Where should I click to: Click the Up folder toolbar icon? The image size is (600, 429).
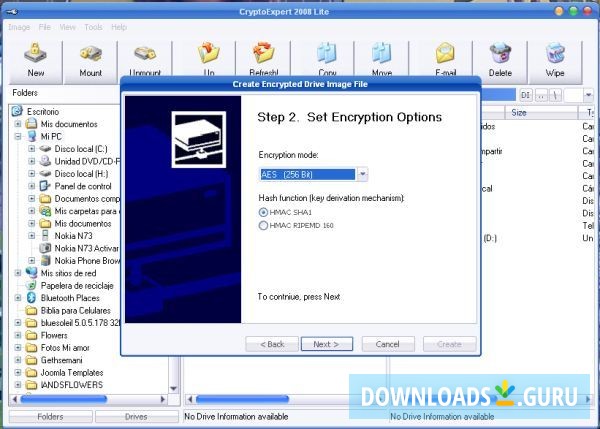tap(209, 59)
